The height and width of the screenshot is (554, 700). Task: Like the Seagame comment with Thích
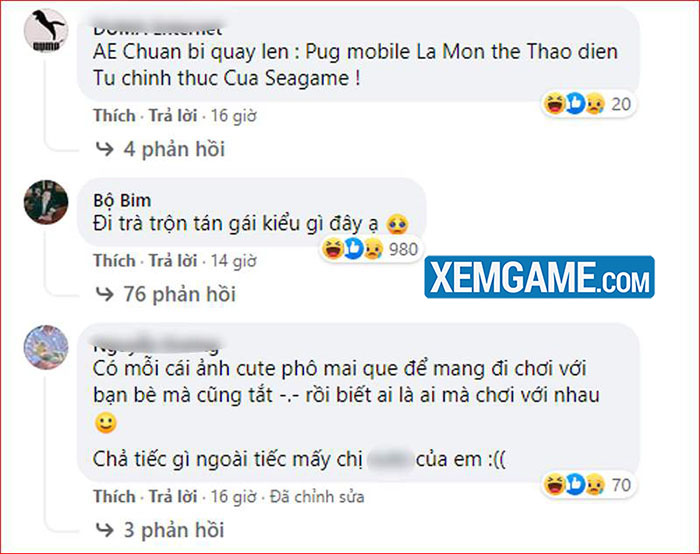click(x=114, y=116)
